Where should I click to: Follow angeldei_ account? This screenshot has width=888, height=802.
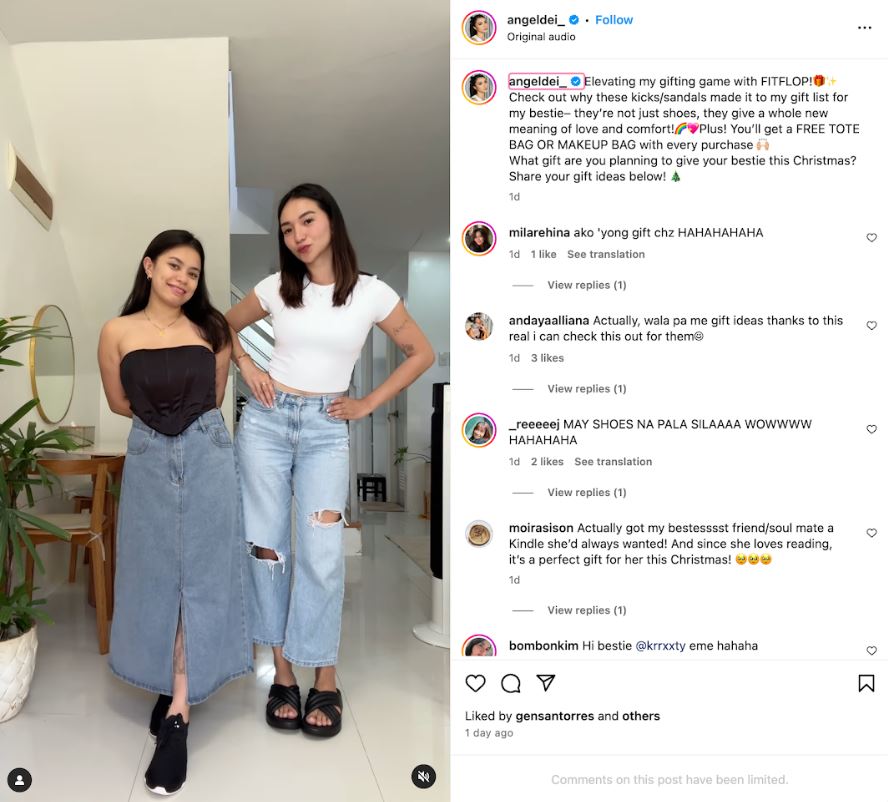pos(614,20)
